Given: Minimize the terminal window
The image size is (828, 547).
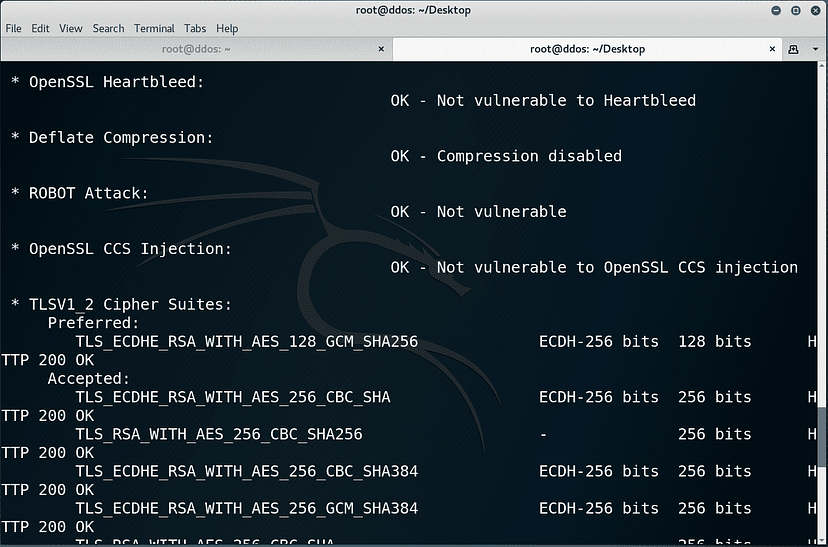Looking at the screenshot, I should point(776,11).
